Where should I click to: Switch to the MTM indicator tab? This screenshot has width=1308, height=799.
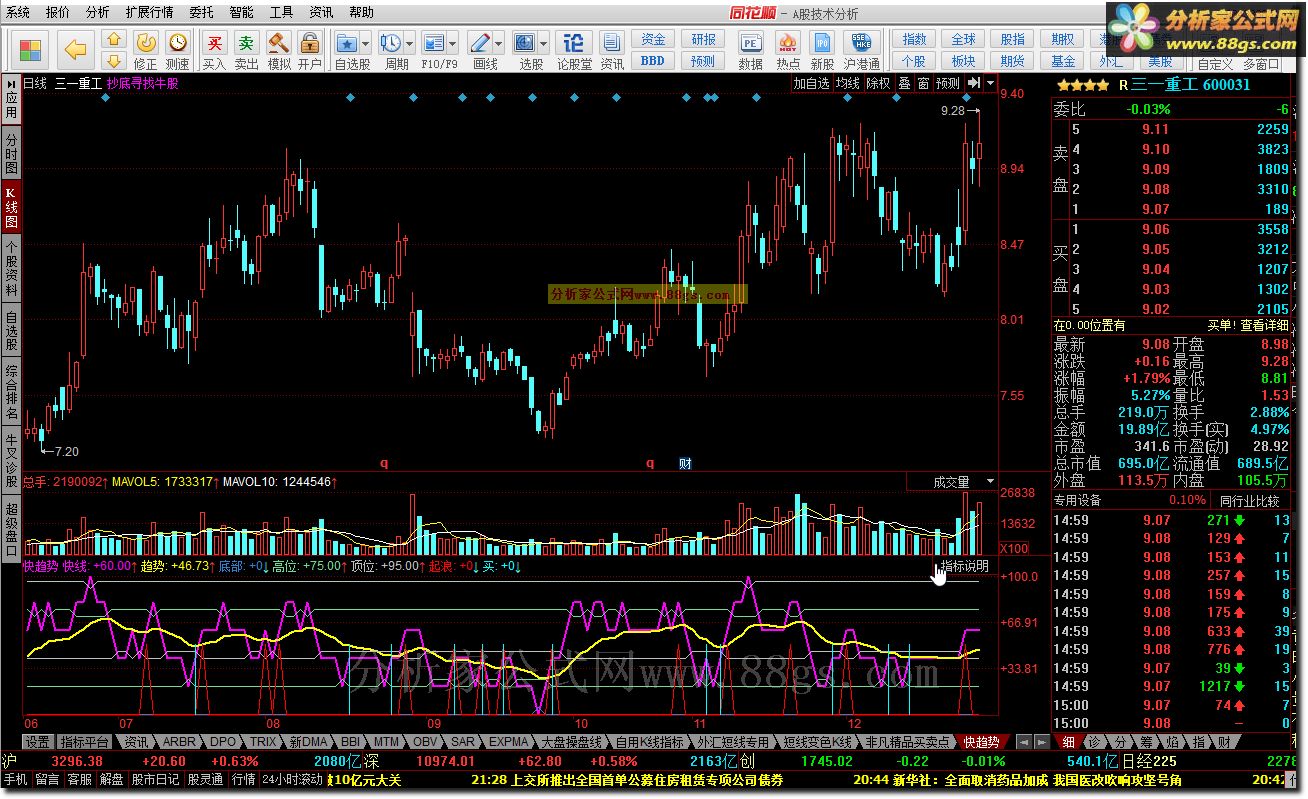tap(386, 742)
